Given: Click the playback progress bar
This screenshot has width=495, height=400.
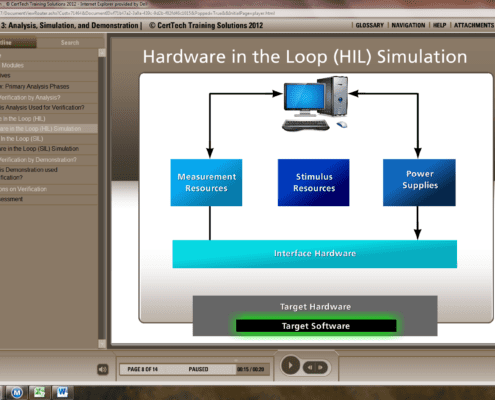Looking at the screenshot, I should [x=194, y=369].
